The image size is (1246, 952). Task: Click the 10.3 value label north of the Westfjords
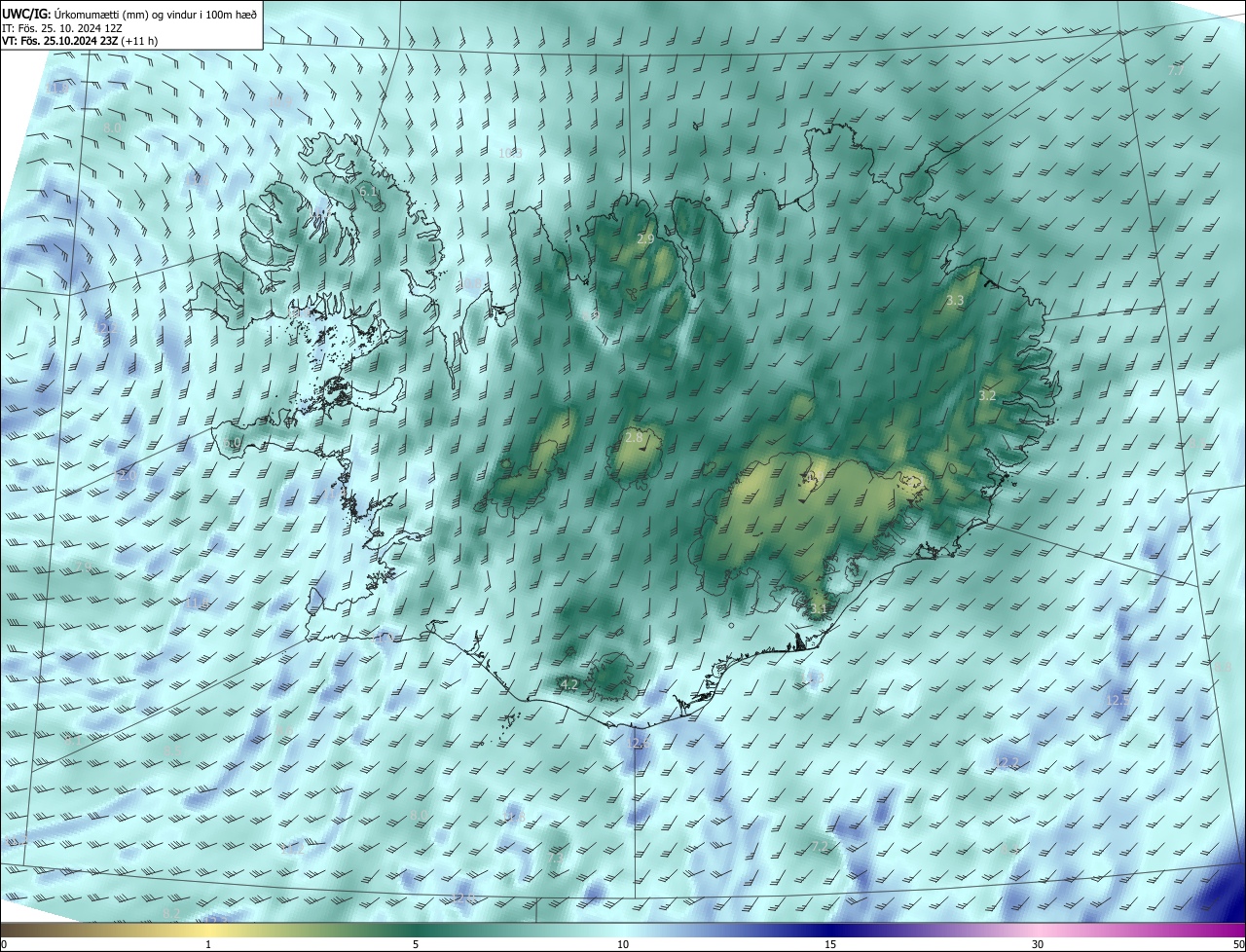(510, 153)
